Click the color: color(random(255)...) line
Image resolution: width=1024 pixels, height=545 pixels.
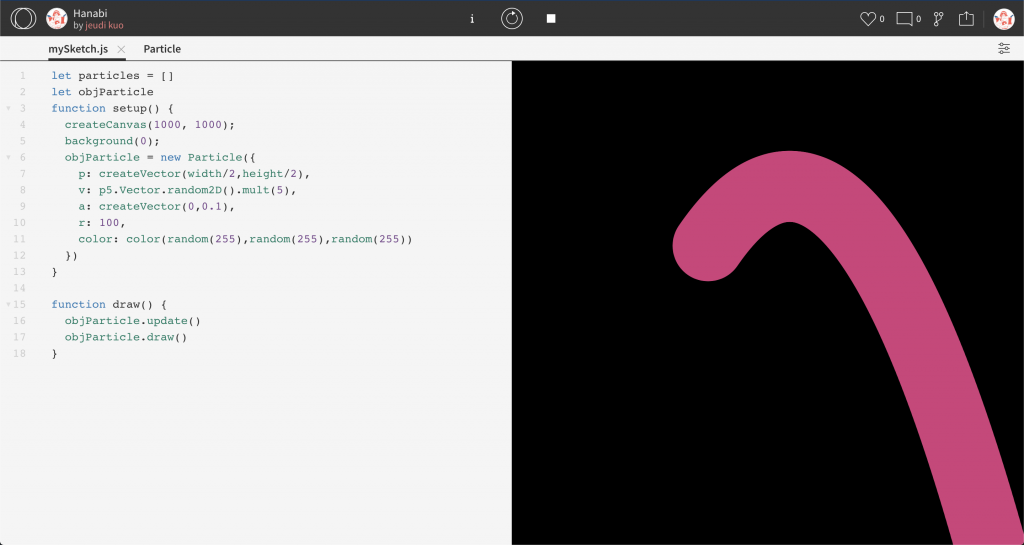coord(246,239)
